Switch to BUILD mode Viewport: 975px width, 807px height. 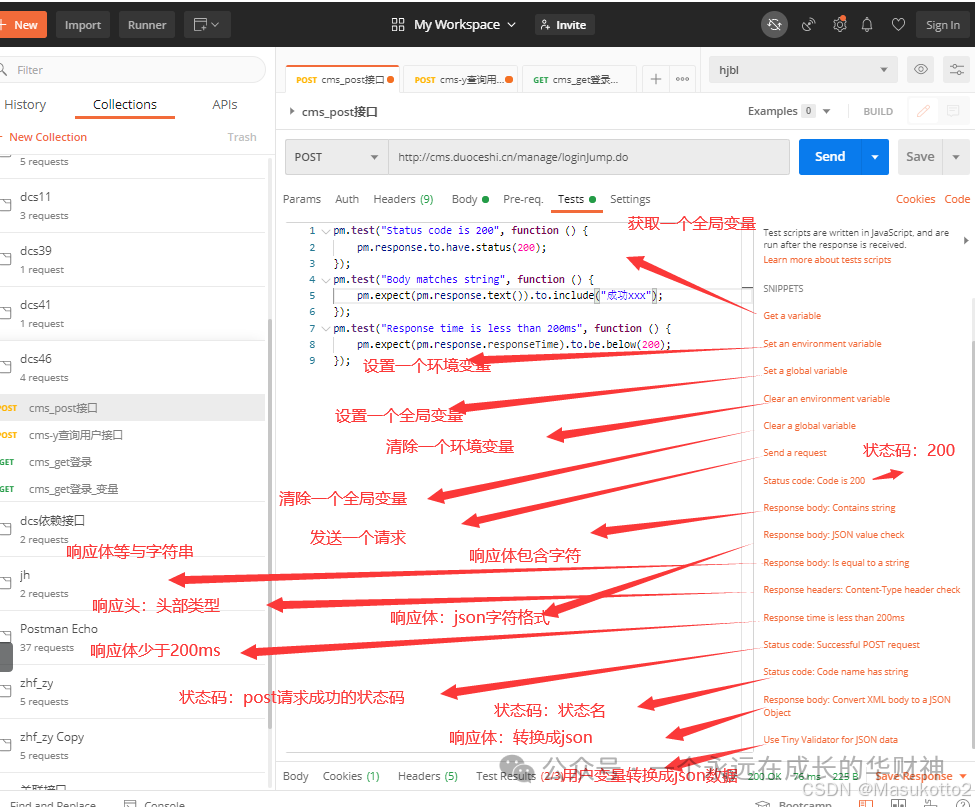[x=878, y=111]
